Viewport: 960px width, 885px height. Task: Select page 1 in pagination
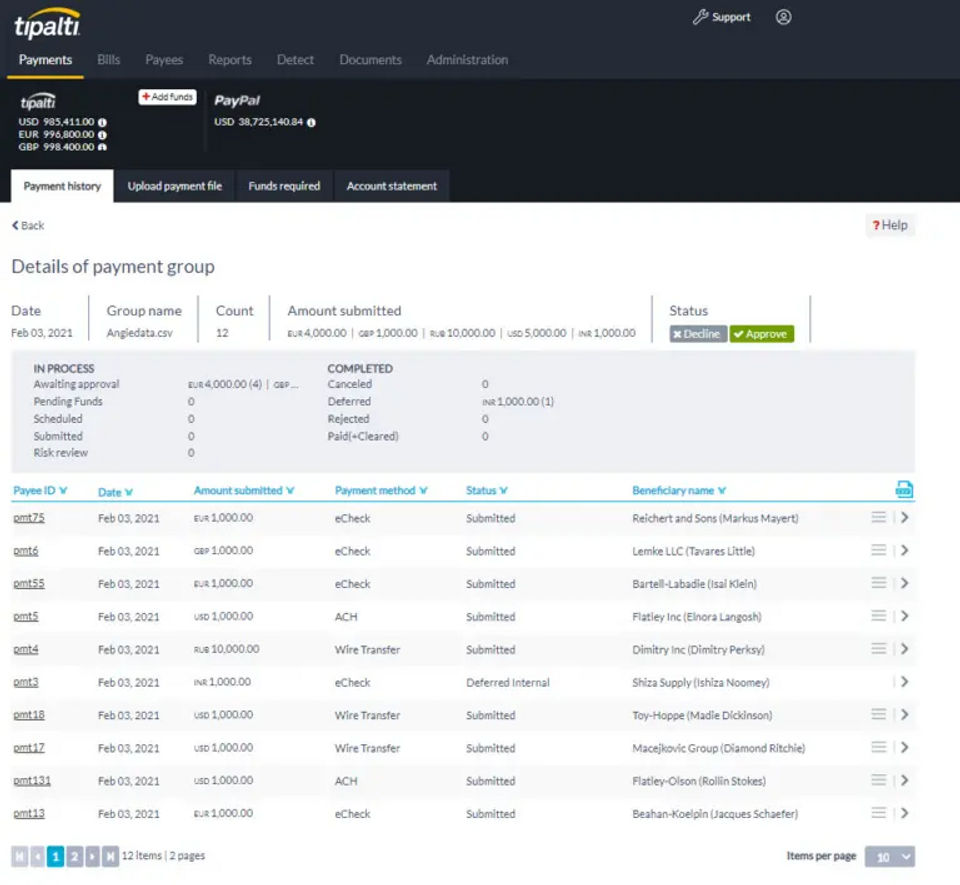[55, 856]
